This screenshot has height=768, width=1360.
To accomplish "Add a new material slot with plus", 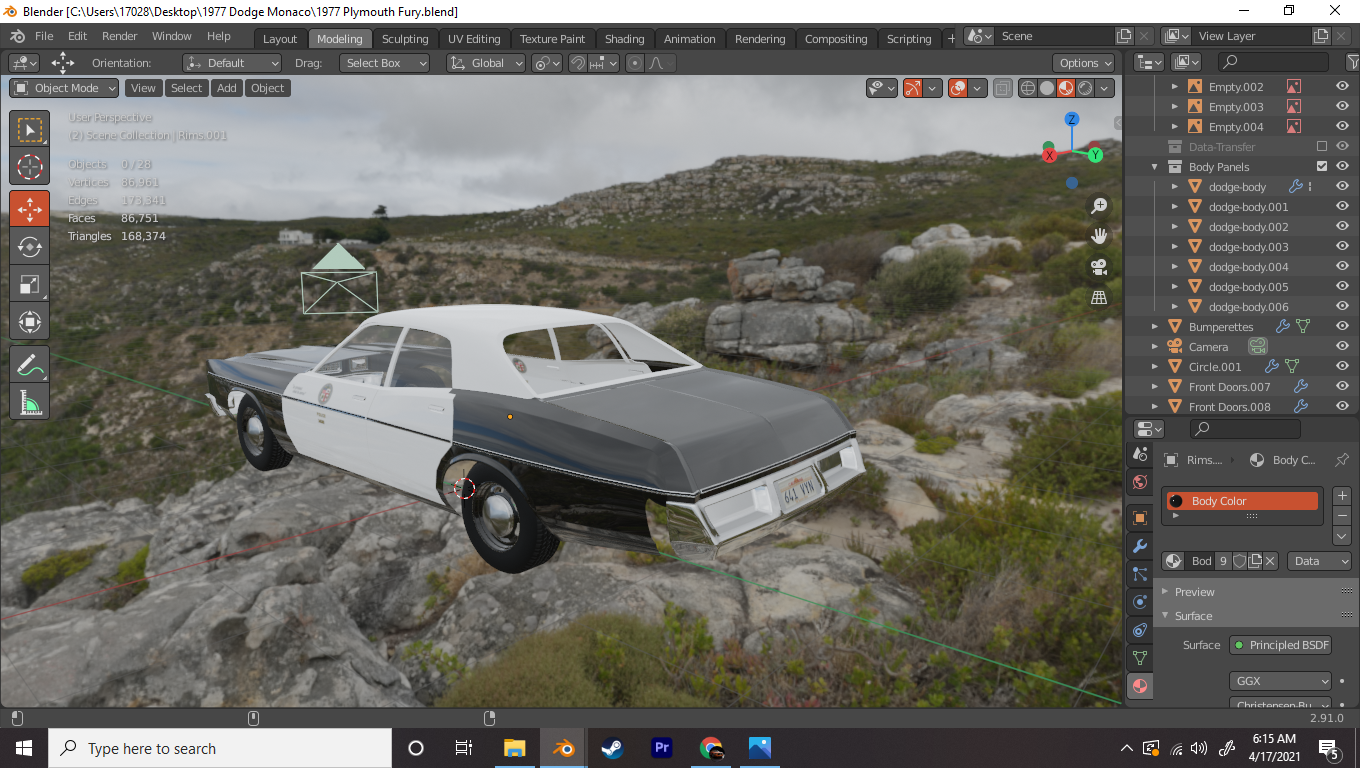I will (1342, 496).
